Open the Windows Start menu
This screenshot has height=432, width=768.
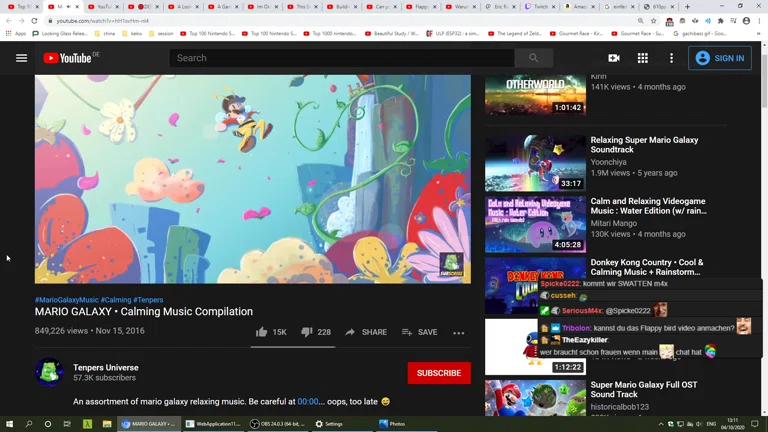pyautogui.click(x=9, y=424)
